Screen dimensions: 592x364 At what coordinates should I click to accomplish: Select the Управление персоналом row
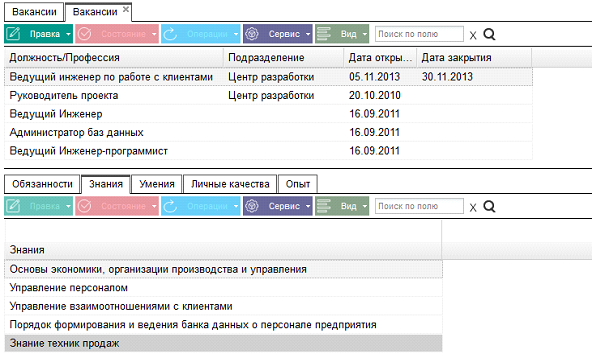coord(223,288)
